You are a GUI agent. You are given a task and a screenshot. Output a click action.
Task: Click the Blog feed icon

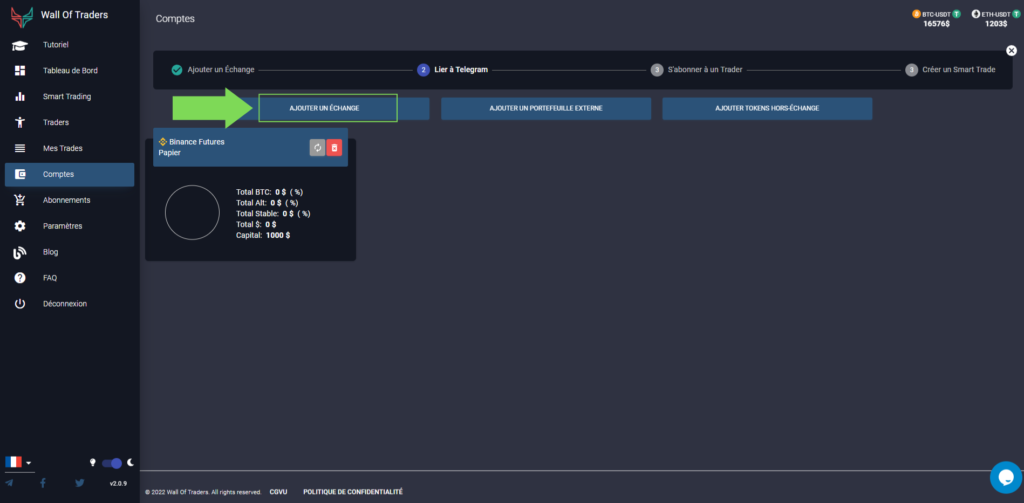click(x=20, y=252)
